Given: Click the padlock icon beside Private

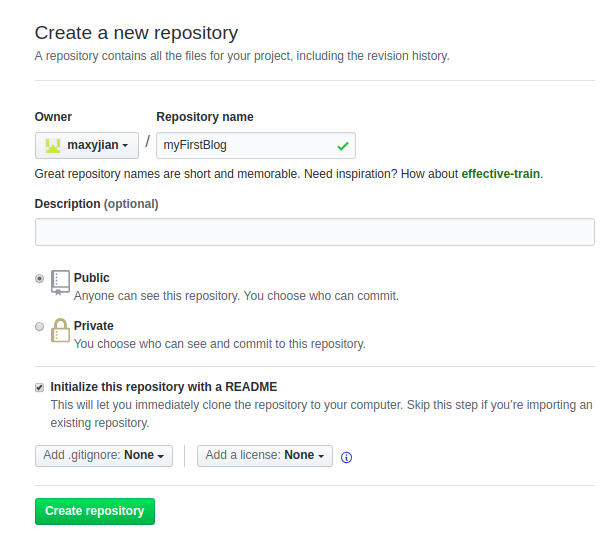Looking at the screenshot, I should [x=61, y=331].
